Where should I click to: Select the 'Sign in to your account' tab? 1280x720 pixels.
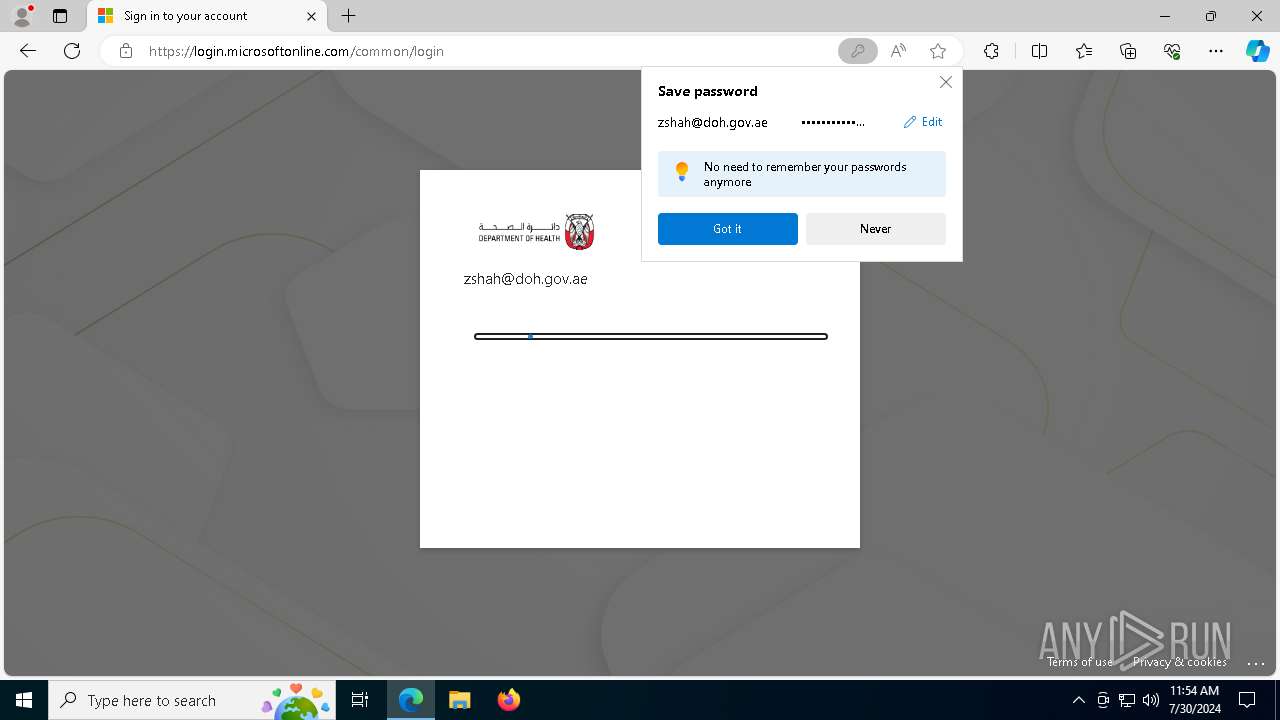[x=208, y=16]
